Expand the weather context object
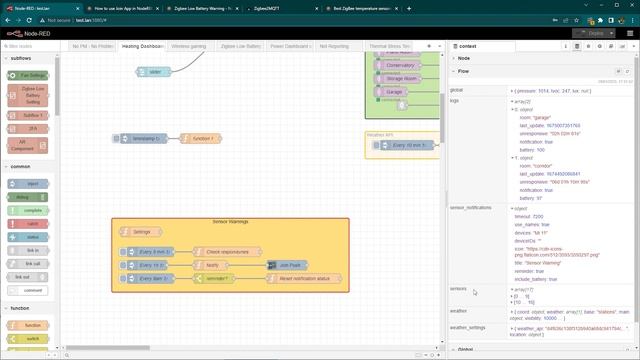The width and height of the screenshot is (640, 360). click(x=511, y=312)
